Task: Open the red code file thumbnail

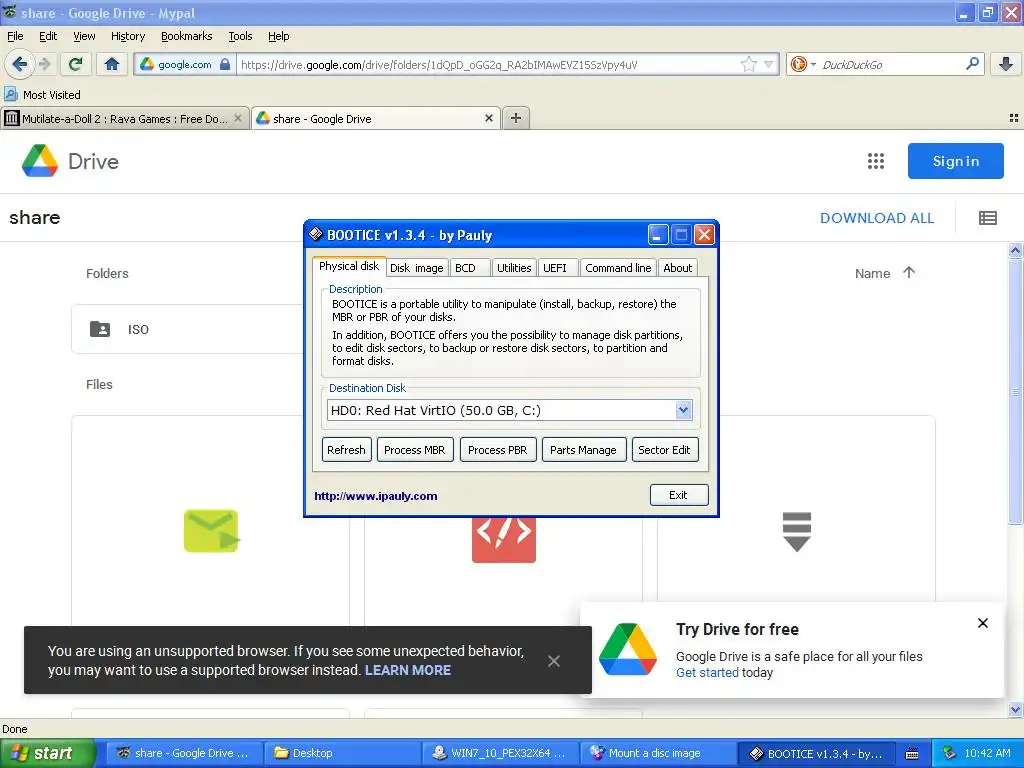Action: click(x=504, y=539)
